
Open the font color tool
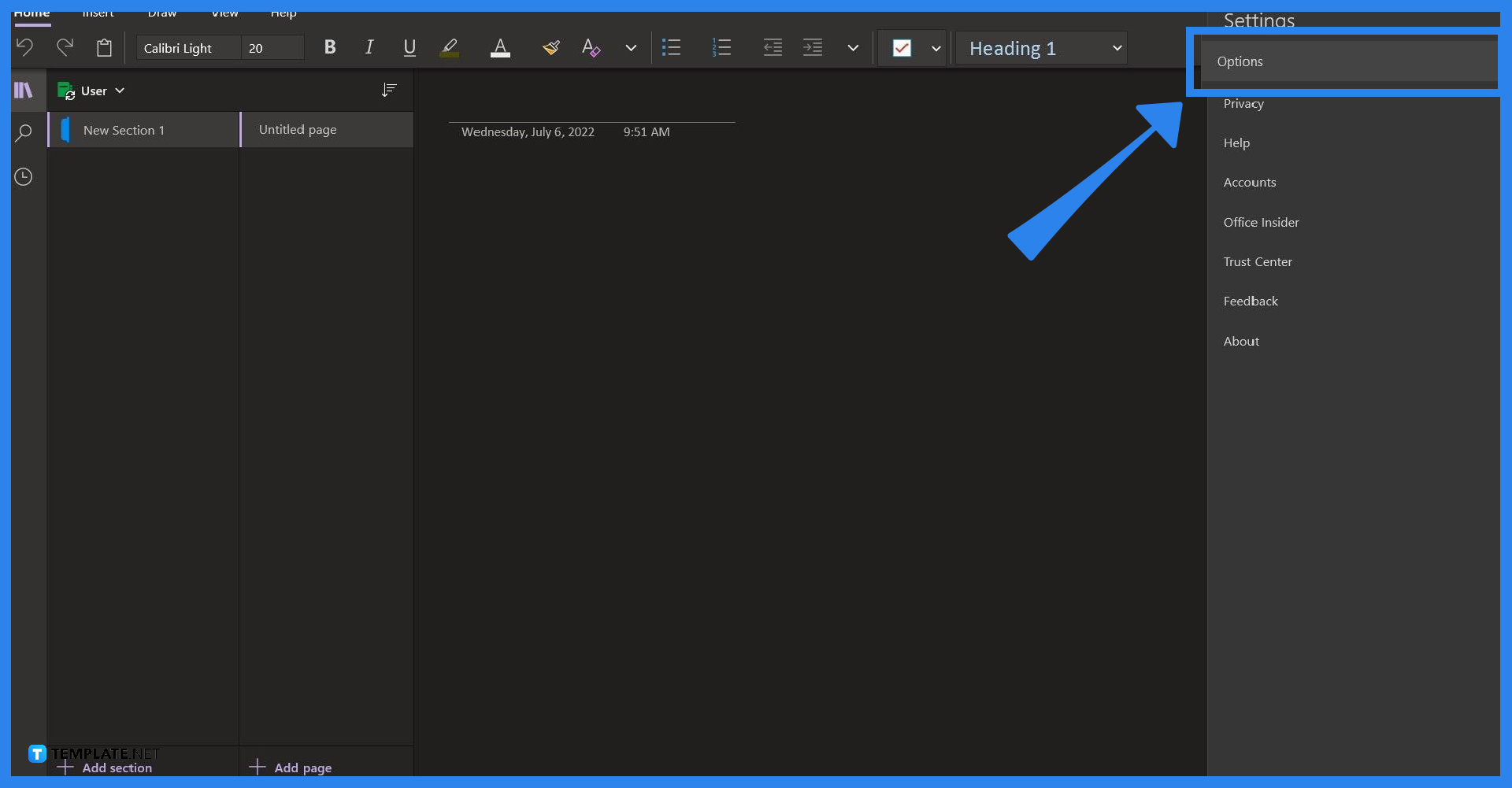pyautogui.click(x=500, y=47)
